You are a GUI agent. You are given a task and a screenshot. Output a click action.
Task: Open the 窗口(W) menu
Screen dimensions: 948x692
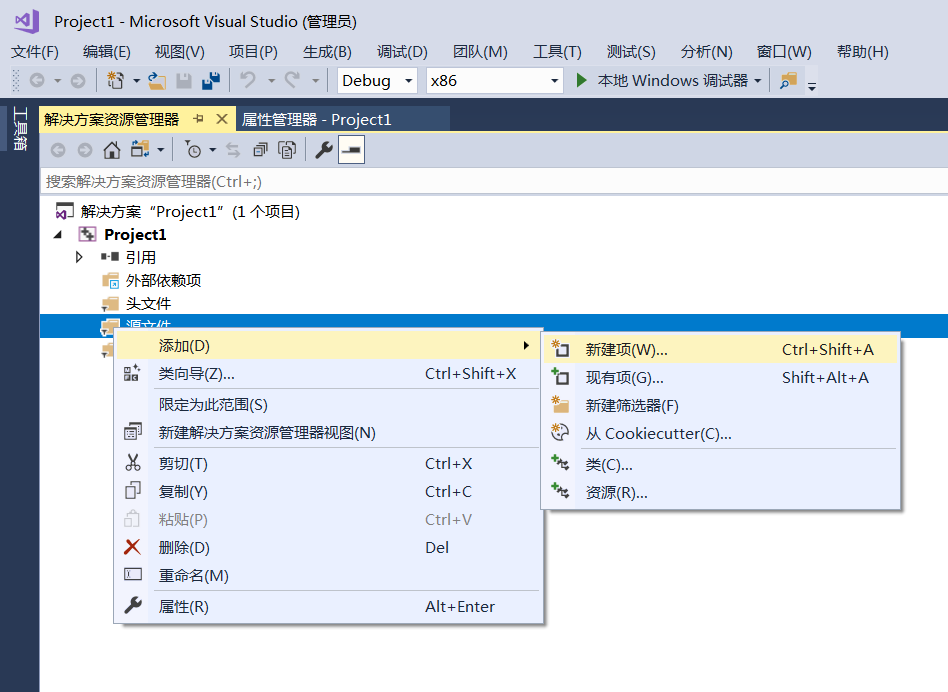pos(784,52)
